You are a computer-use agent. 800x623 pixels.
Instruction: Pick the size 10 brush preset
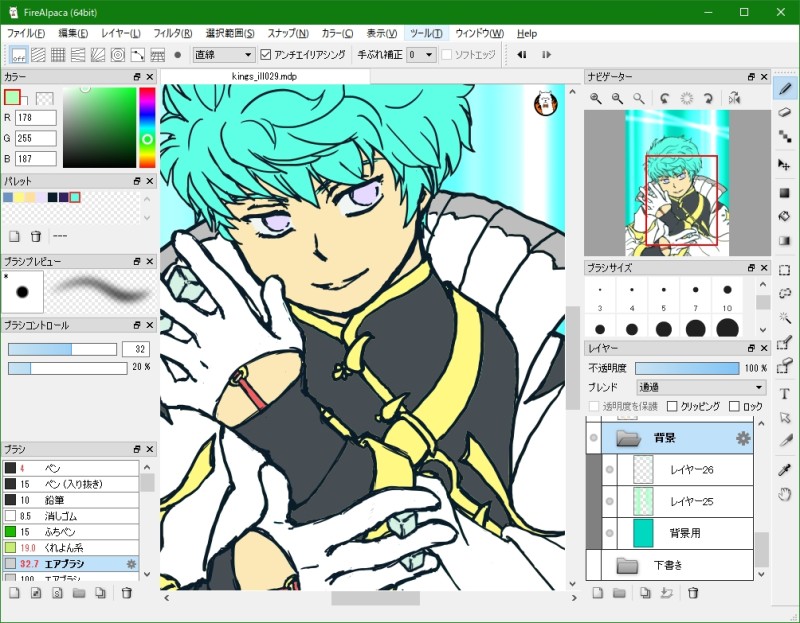pyautogui.click(x=727, y=296)
